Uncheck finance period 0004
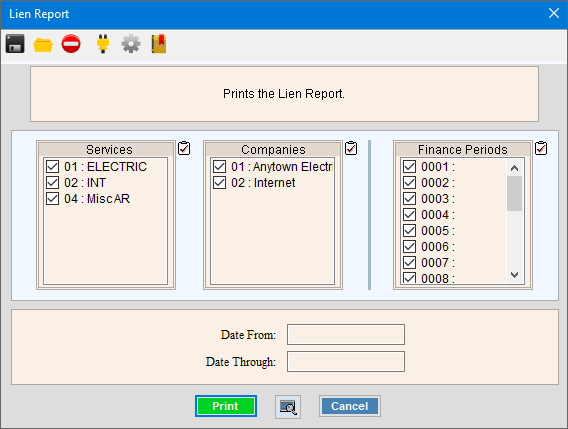The width and height of the screenshot is (568, 429). (409, 214)
